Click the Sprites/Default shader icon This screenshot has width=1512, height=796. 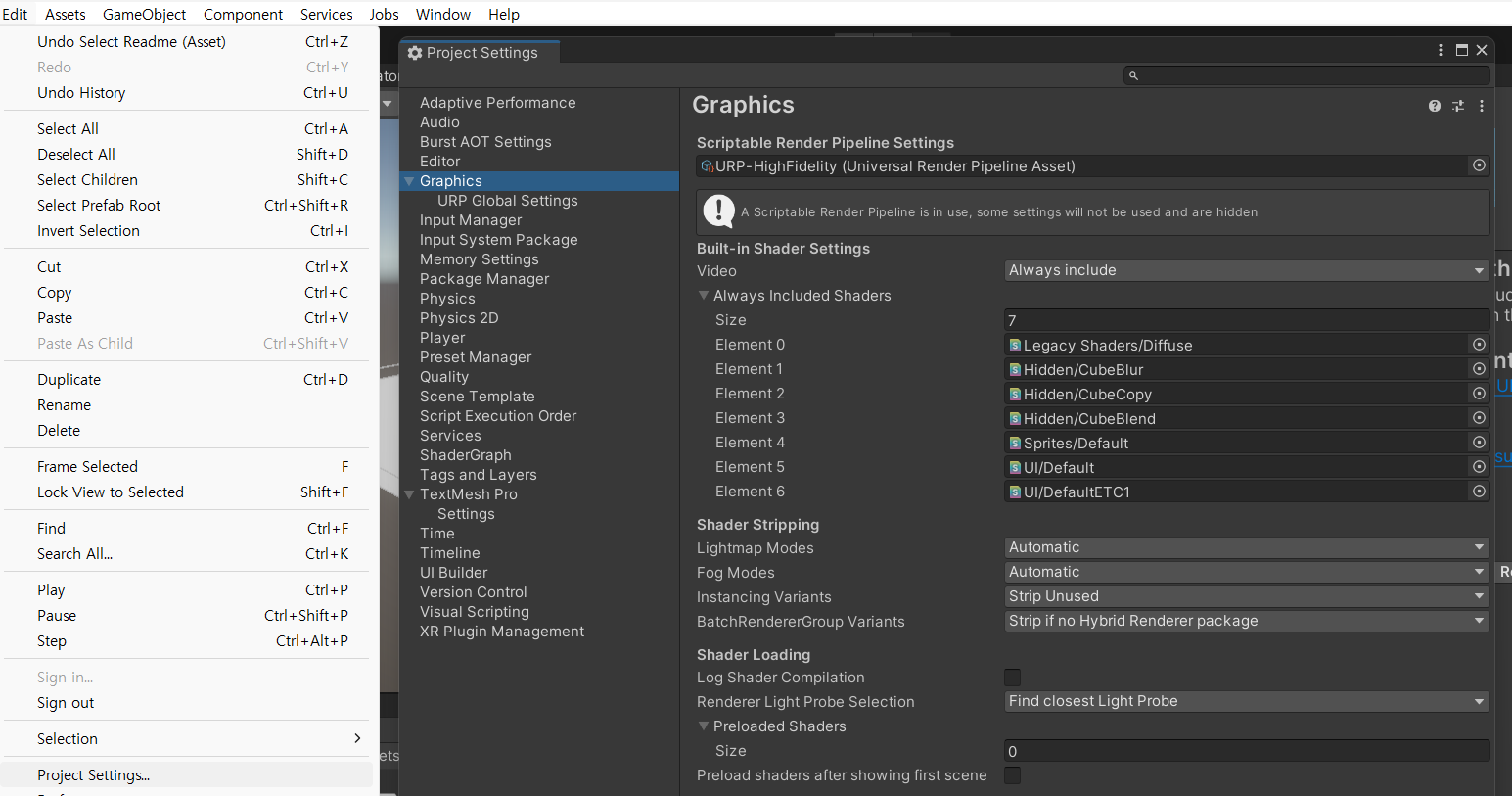(1016, 443)
